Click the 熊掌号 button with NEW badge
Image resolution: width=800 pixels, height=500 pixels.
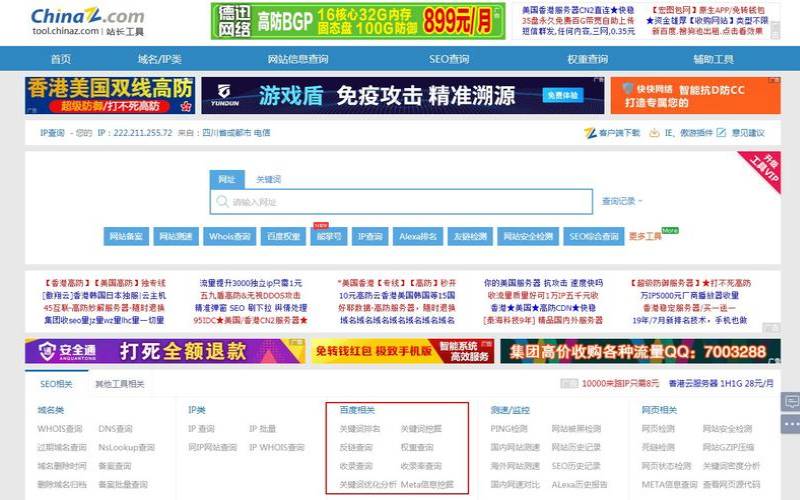(329, 236)
